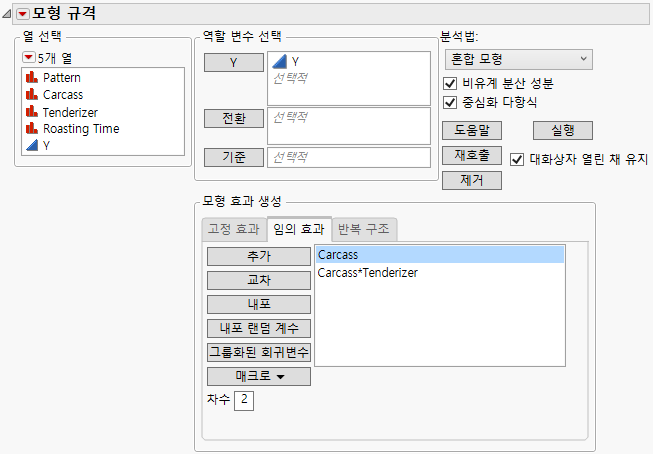Switch to the 고정 효과 tab
This screenshot has width=653, height=454.
click(231, 229)
